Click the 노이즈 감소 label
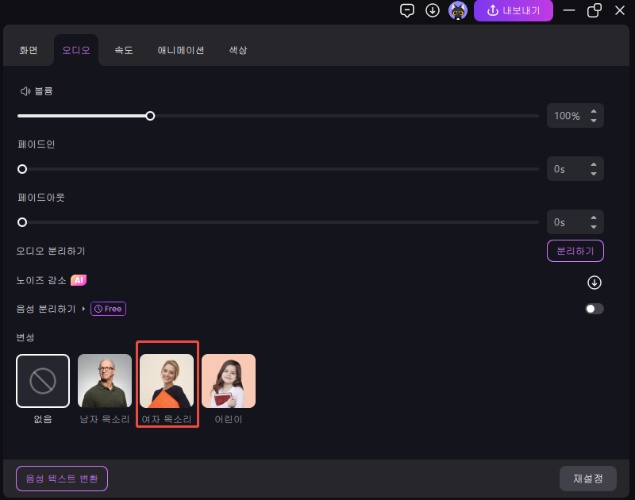 click(x=41, y=280)
